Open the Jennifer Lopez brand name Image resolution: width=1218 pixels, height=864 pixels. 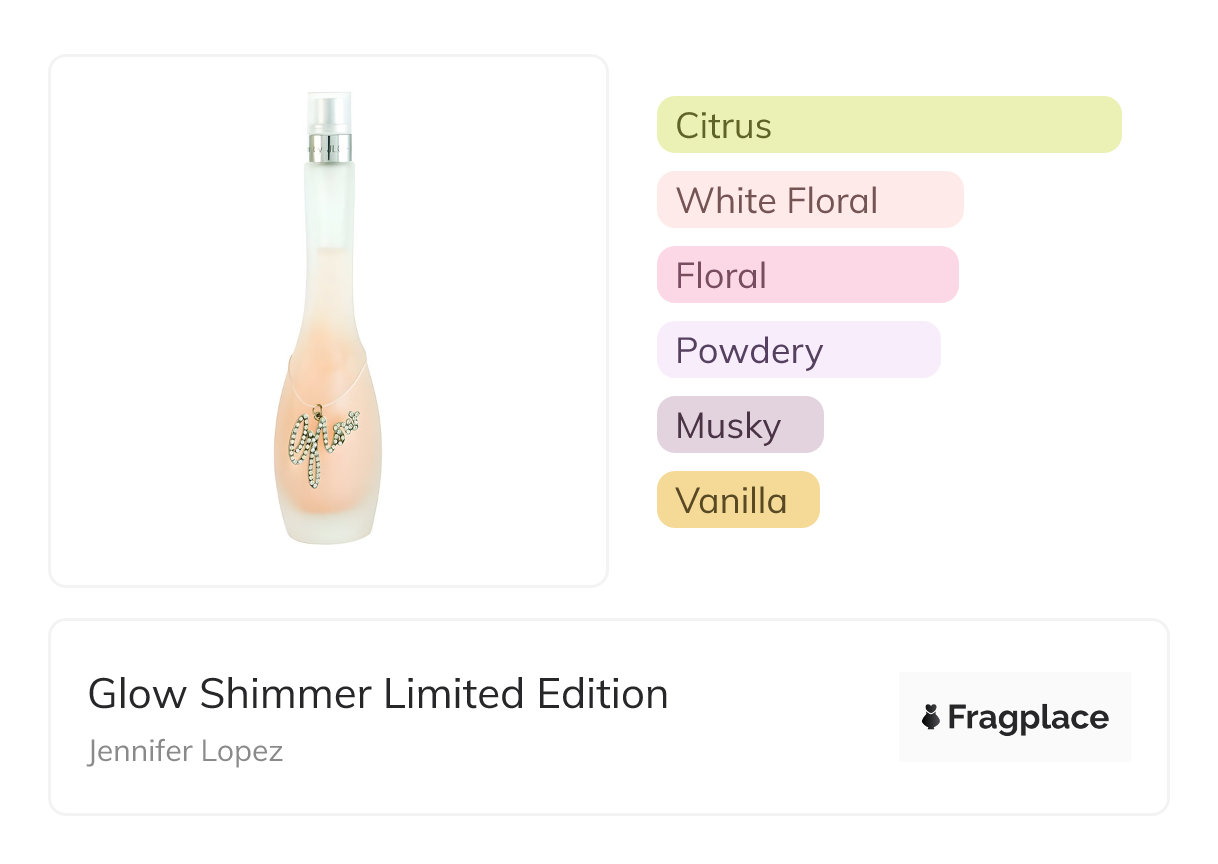(186, 751)
